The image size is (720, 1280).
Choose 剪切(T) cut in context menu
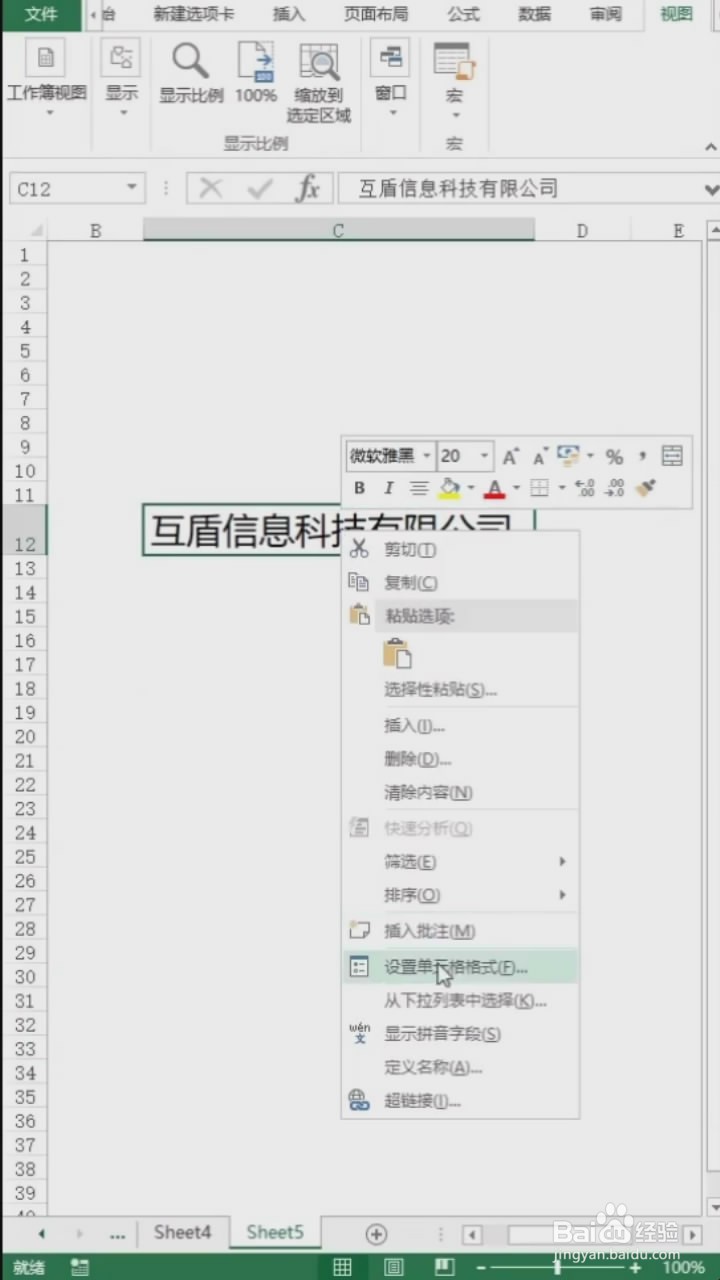click(x=461, y=549)
